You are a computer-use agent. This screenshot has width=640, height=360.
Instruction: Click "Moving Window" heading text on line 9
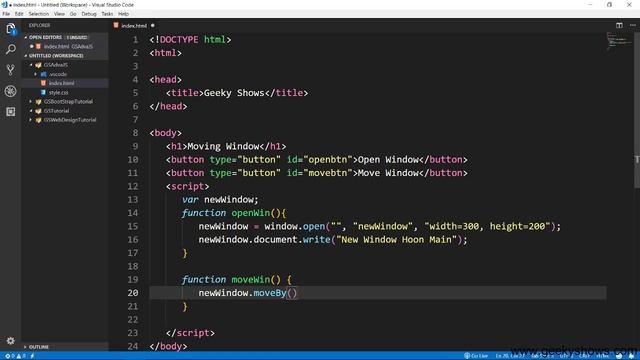(x=223, y=147)
